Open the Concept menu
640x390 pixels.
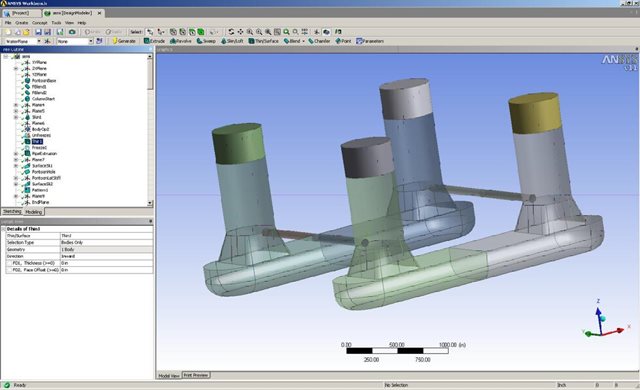pyautogui.click(x=40, y=23)
